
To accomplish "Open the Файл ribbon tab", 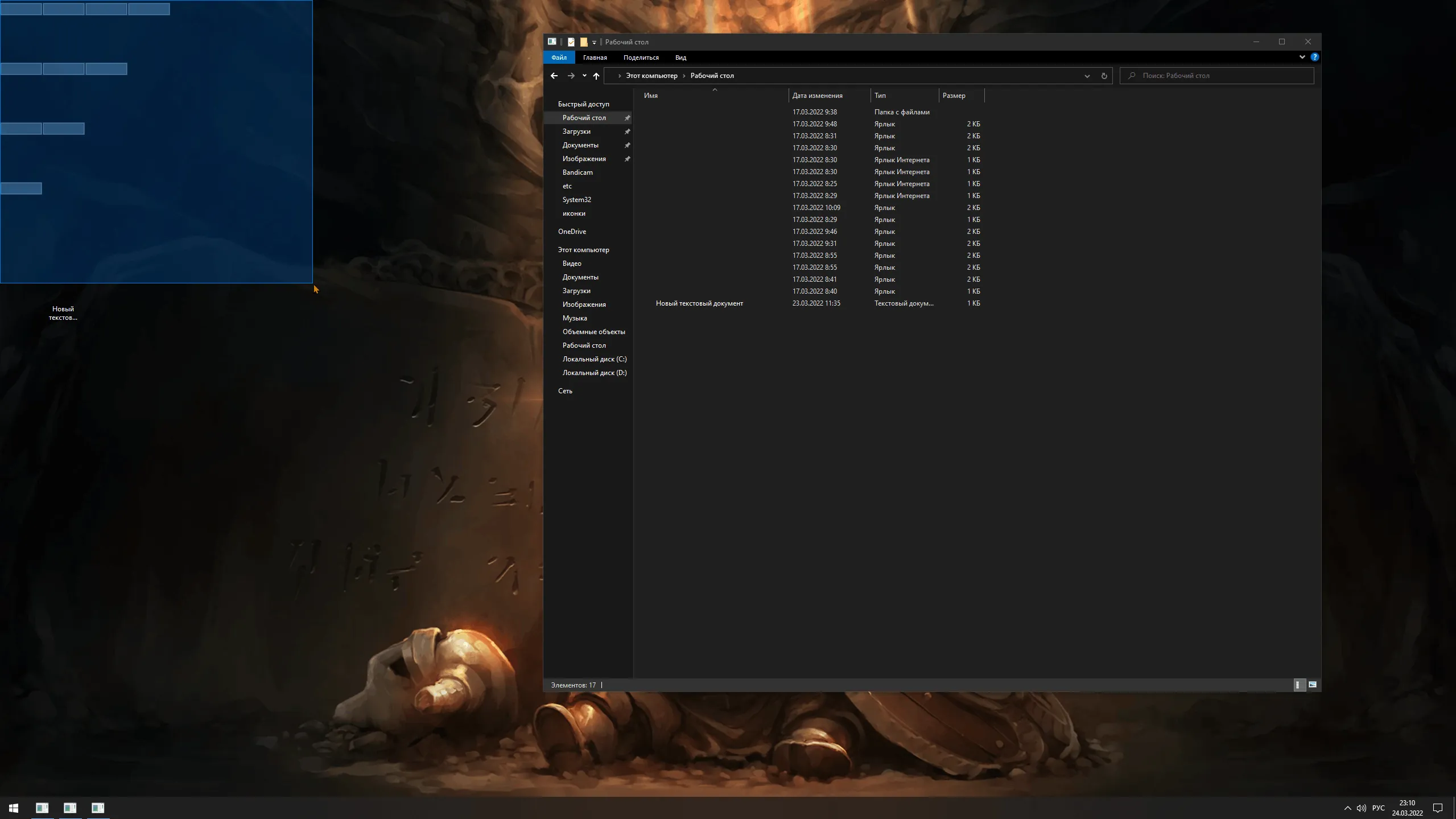I will coord(559,57).
